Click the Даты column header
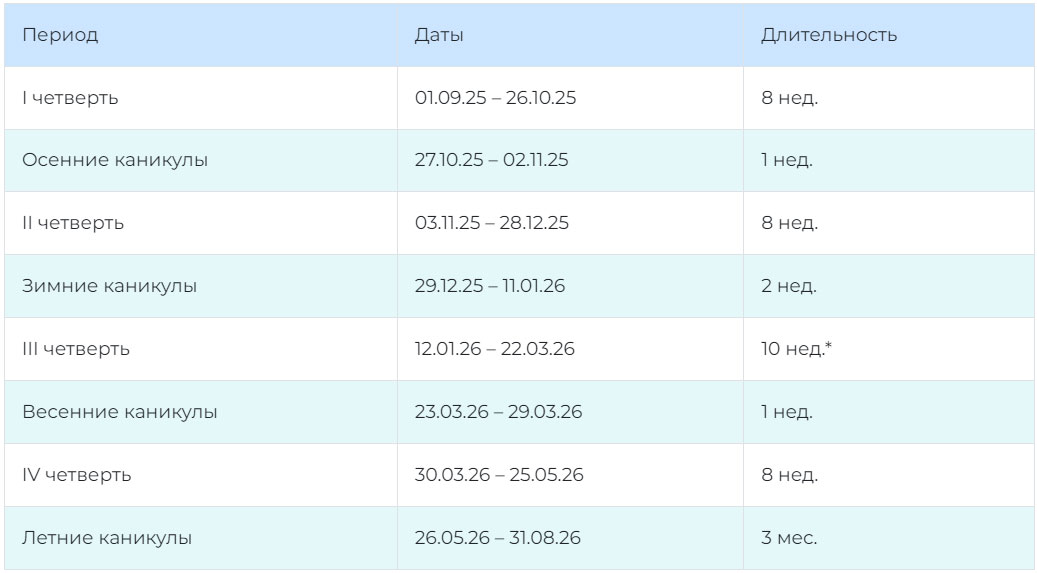The height and width of the screenshot is (573, 1037). click(439, 35)
